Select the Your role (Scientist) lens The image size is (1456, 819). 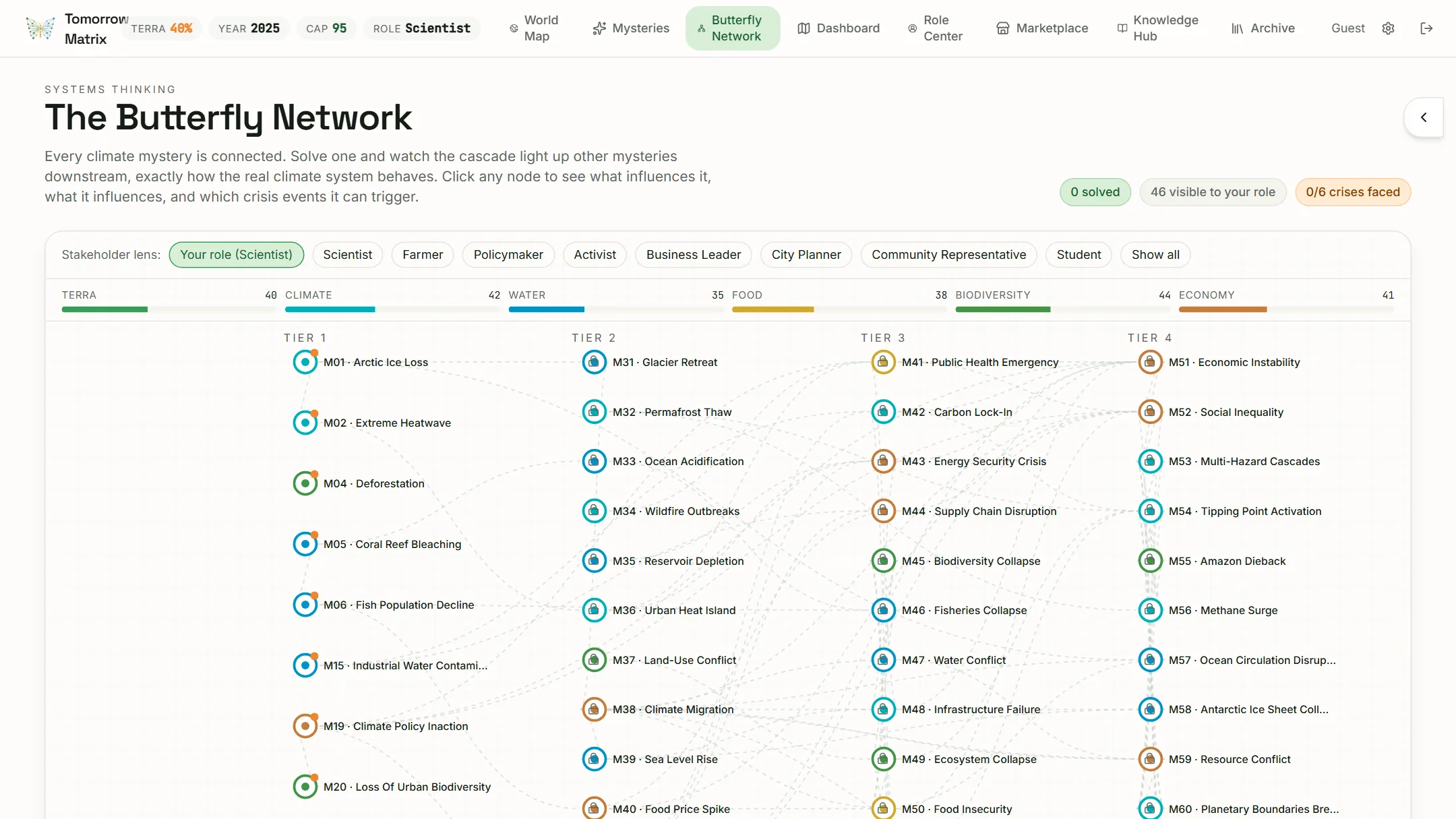pos(237,255)
